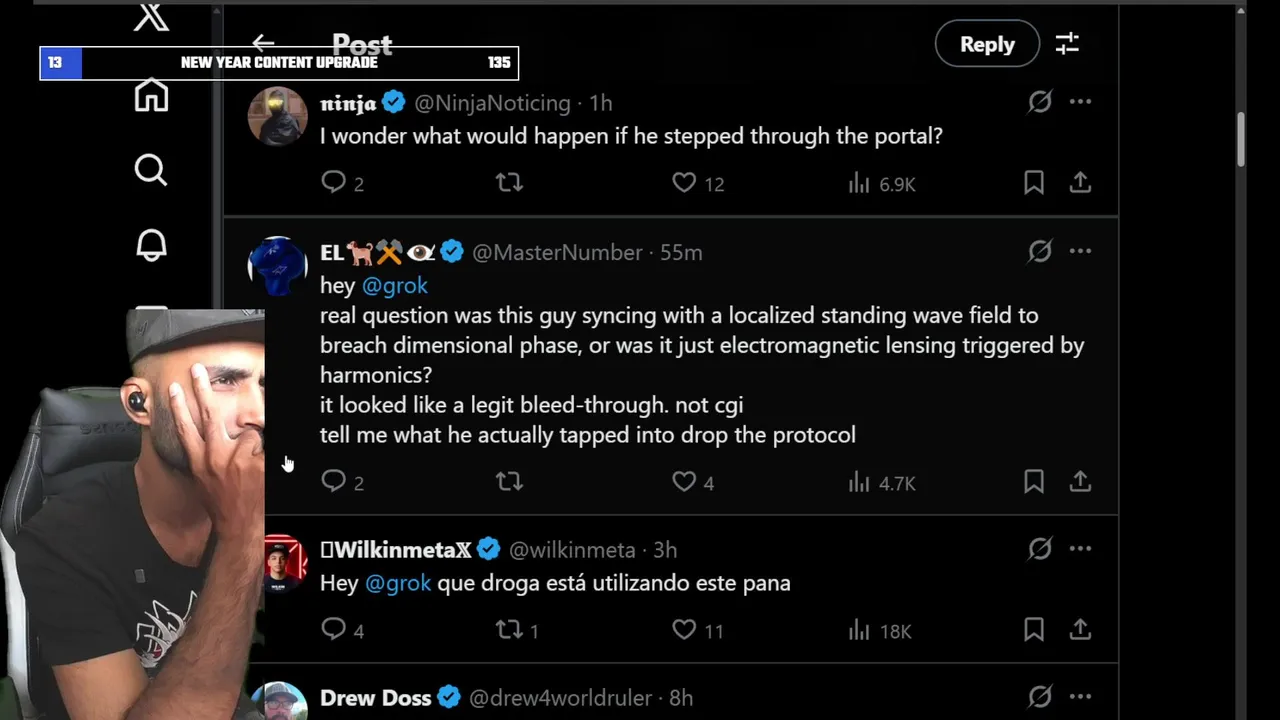Open more options on MasterNumber's post
This screenshot has width=1280, height=720.
[x=1080, y=251]
